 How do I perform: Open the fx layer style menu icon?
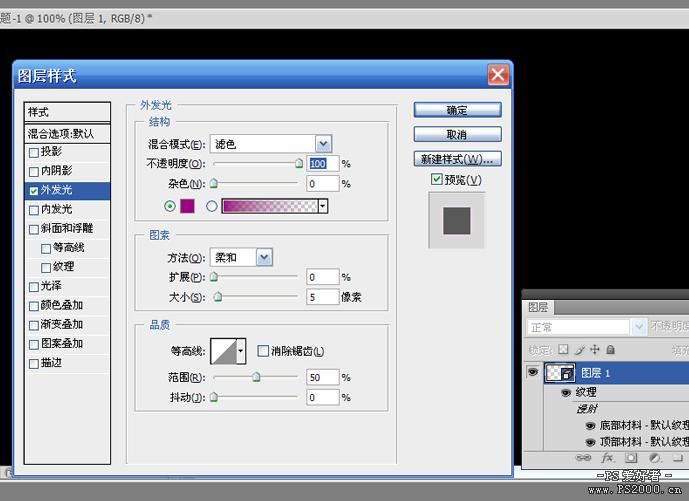point(607,458)
